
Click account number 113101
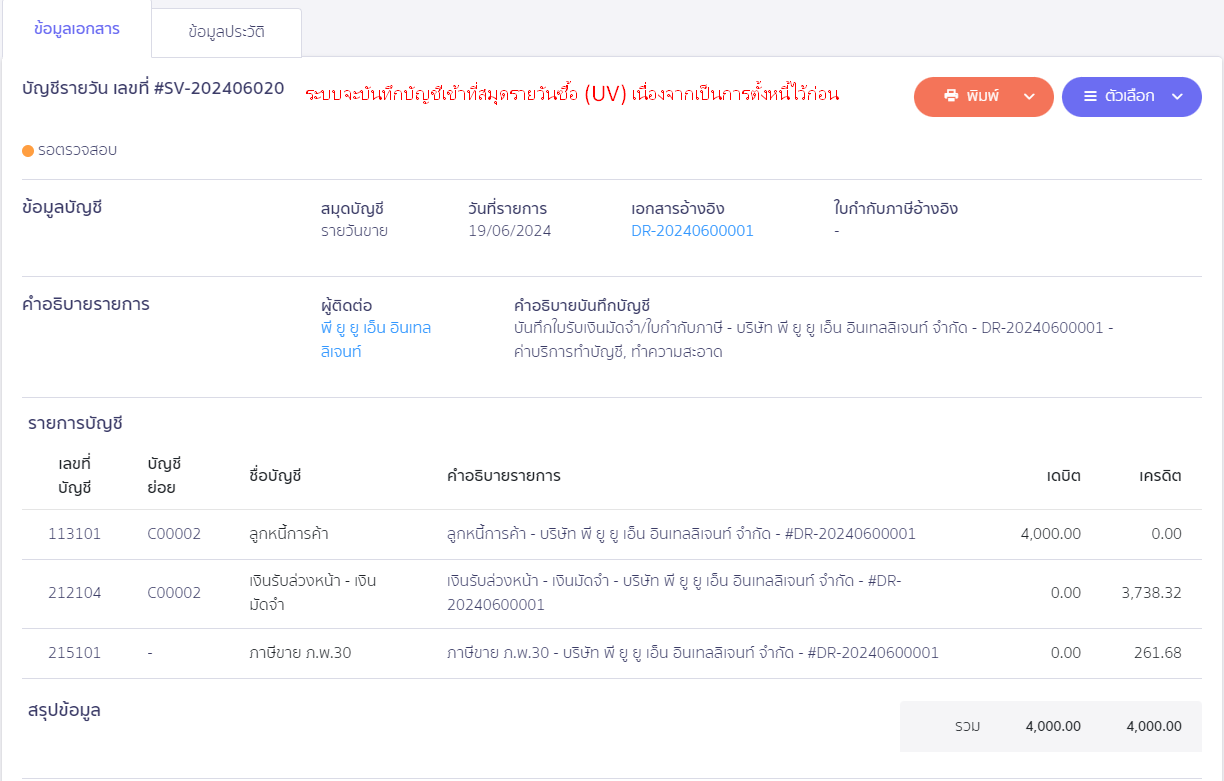pyautogui.click(x=74, y=534)
